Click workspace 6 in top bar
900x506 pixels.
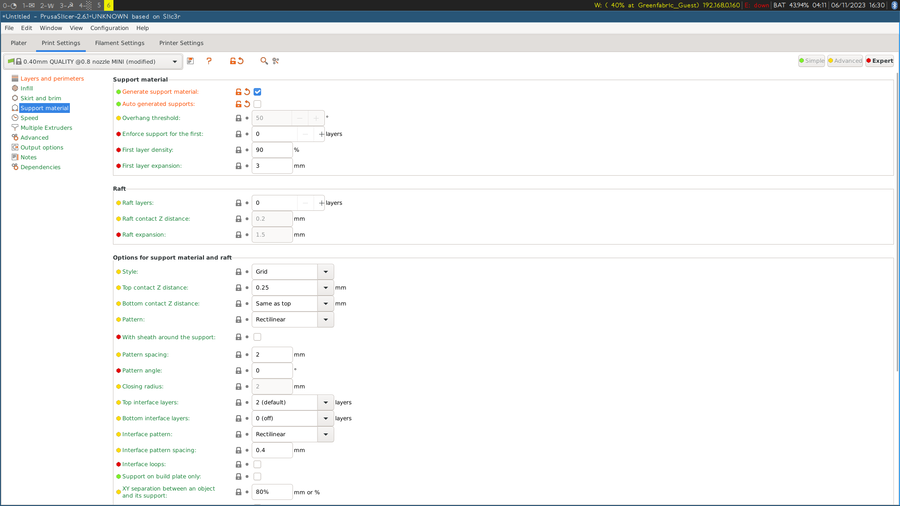point(108,5)
